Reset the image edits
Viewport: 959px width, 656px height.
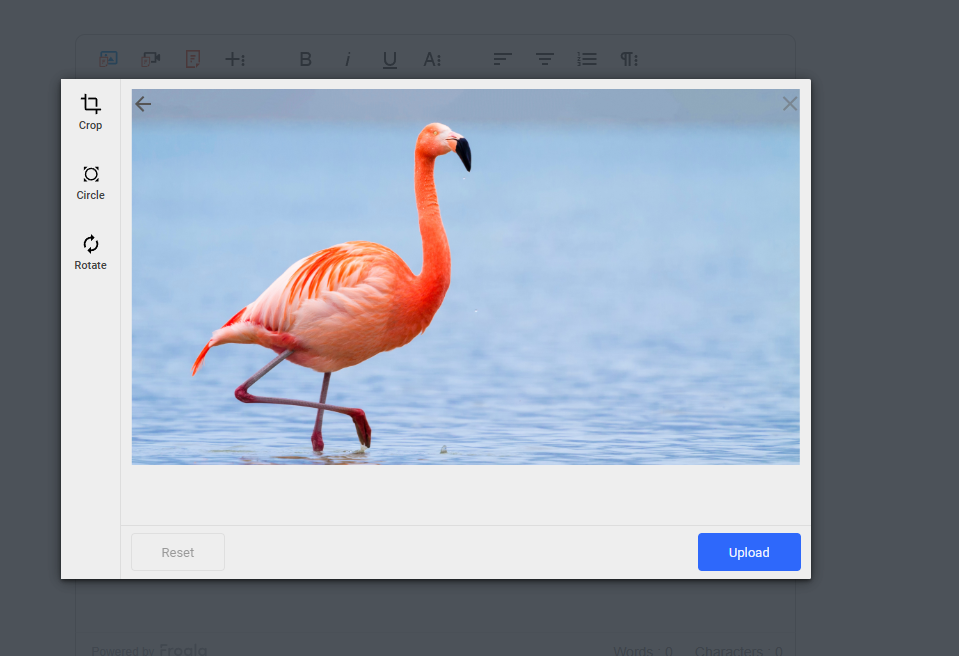[x=177, y=551]
